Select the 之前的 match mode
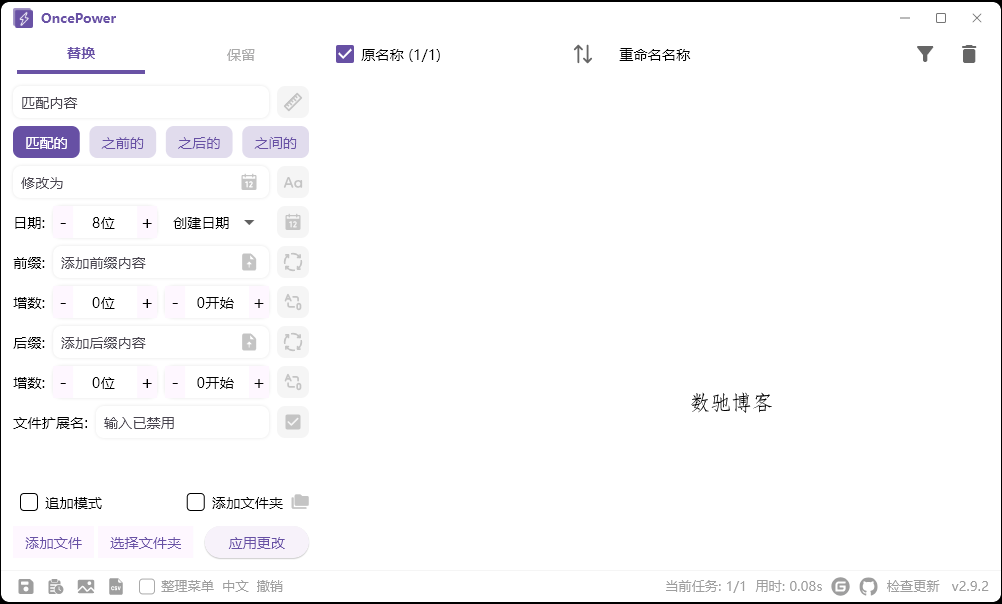 tap(123, 143)
